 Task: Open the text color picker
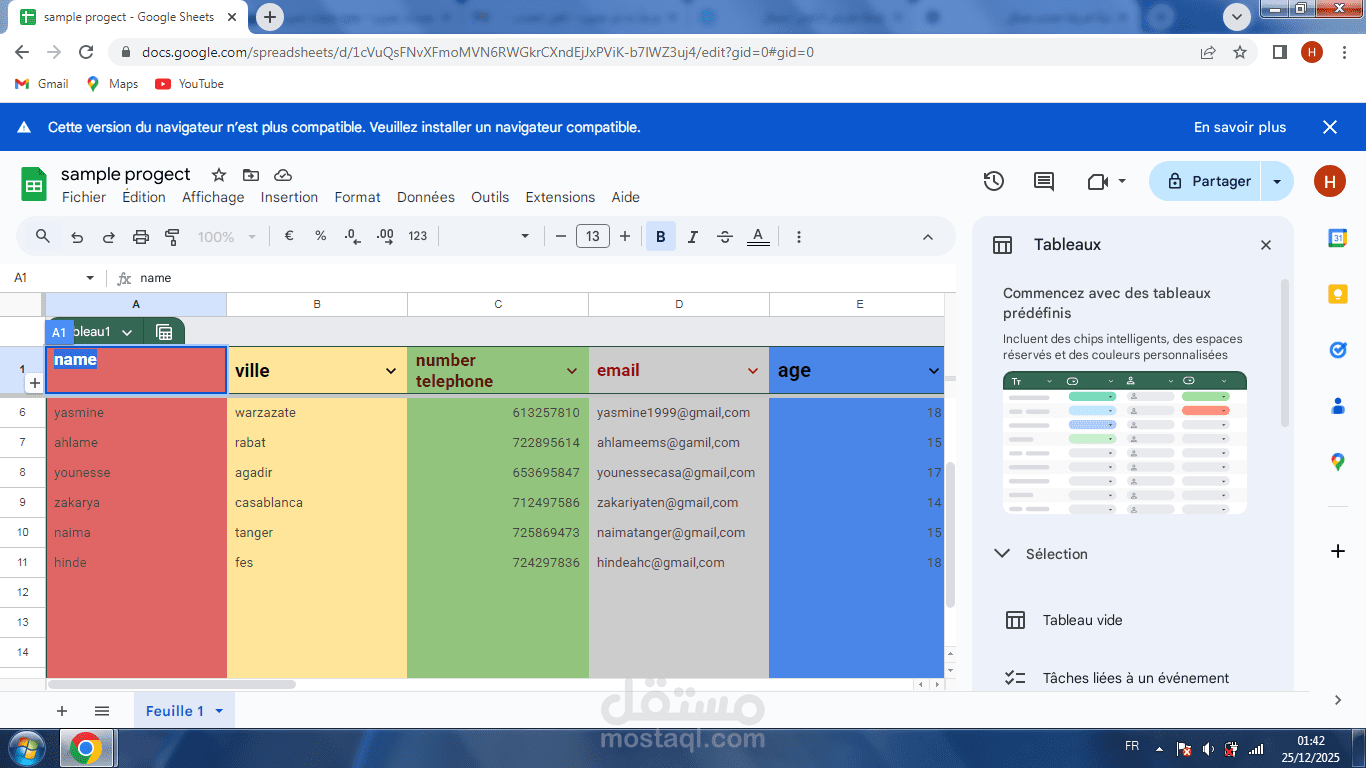point(757,236)
